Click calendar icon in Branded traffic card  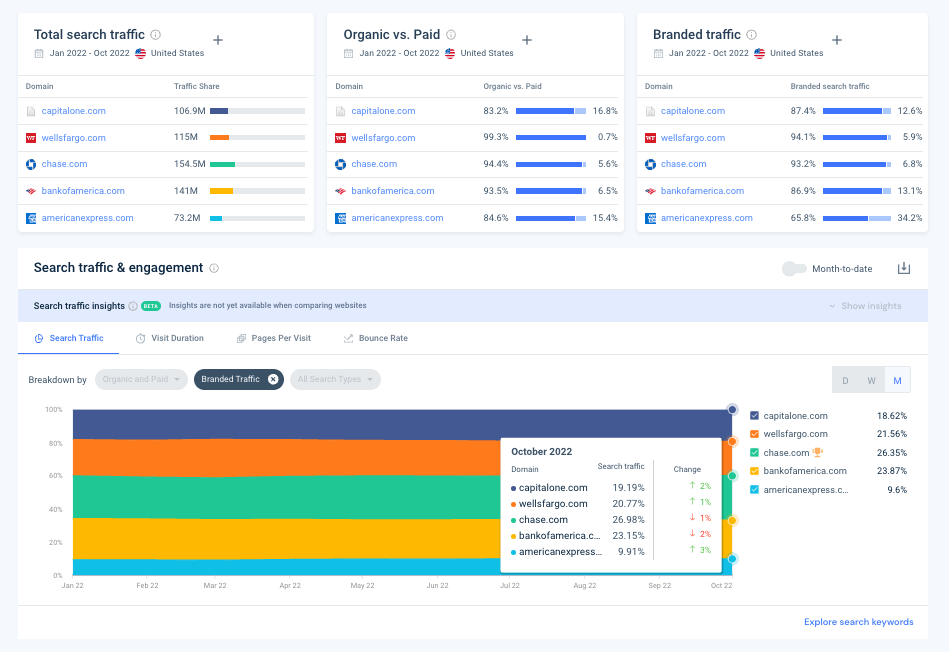658,53
